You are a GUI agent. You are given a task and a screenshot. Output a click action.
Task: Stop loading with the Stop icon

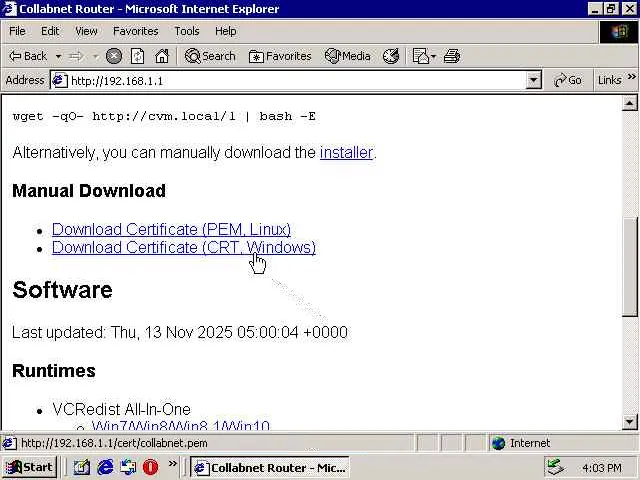(114, 56)
